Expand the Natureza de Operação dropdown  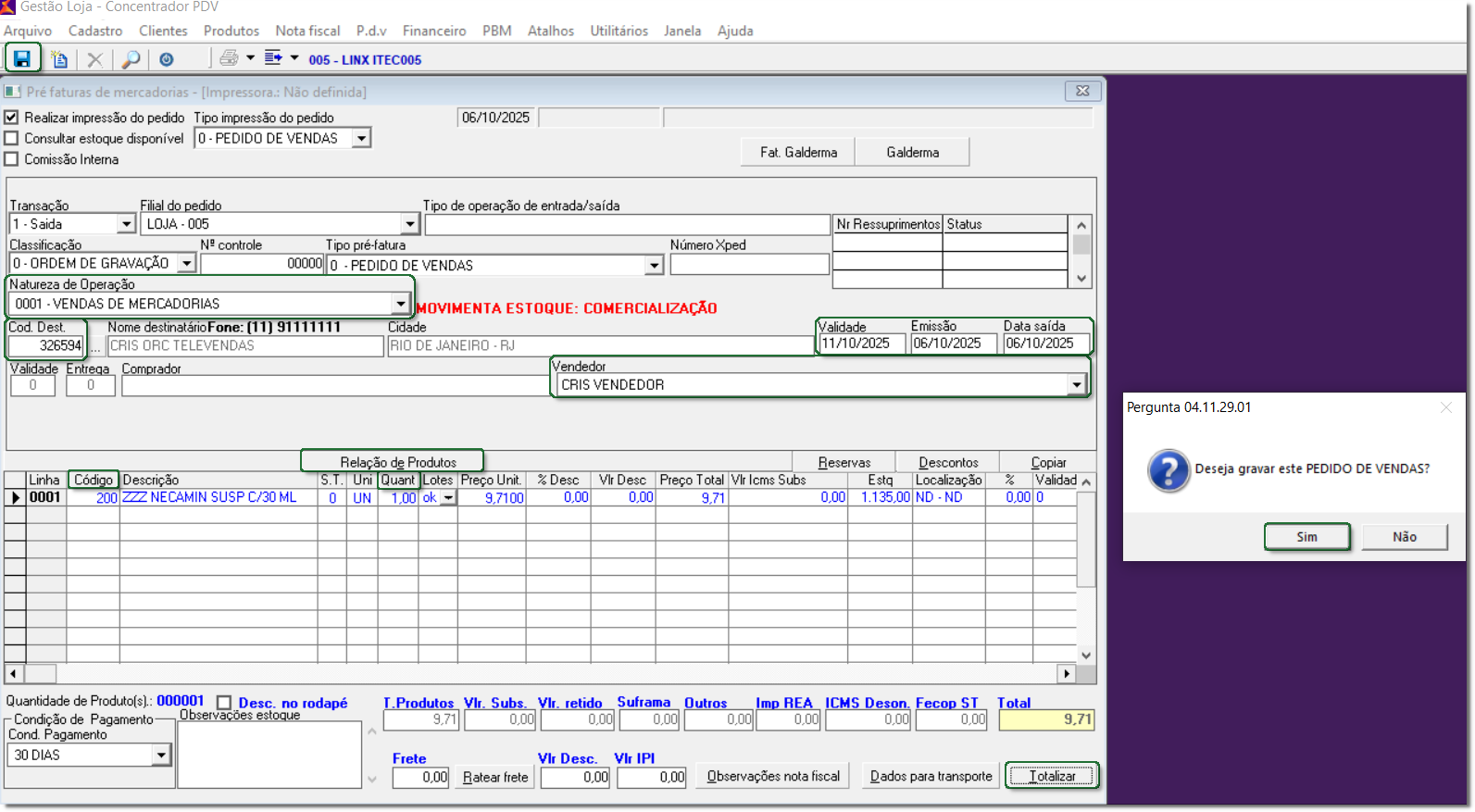tap(400, 304)
